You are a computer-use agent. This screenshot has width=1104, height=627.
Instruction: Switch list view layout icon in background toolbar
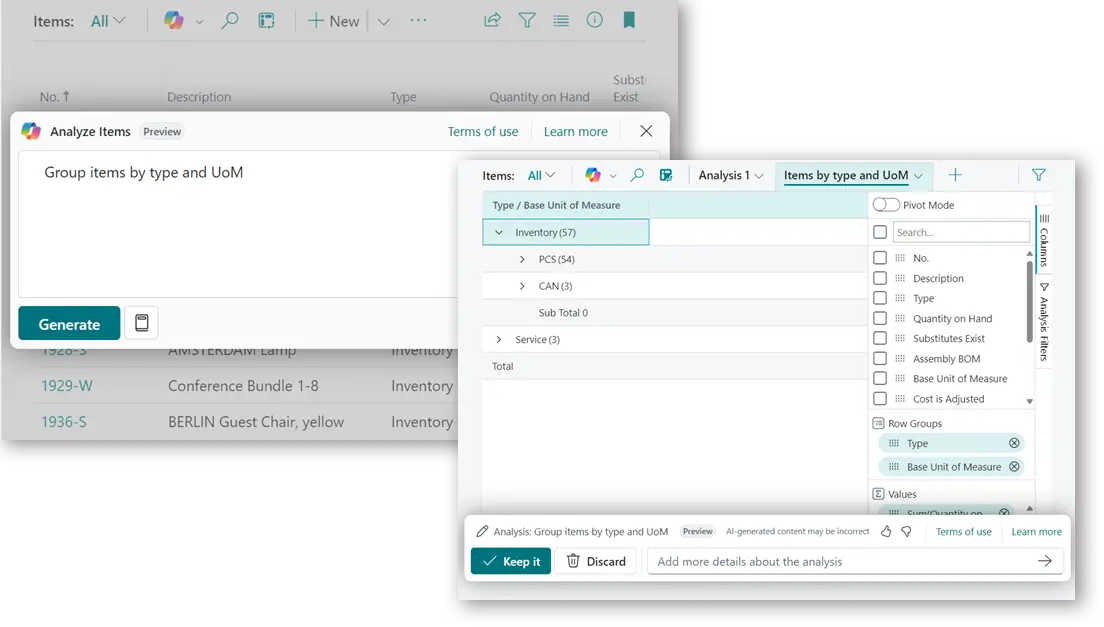click(x=561, y=20)
